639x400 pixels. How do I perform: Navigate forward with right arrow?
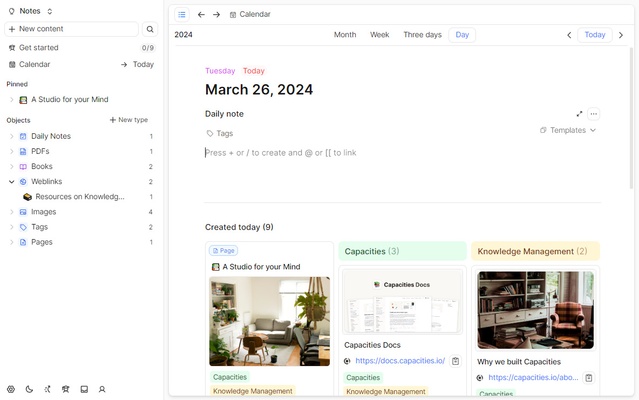tap(216, 14)
